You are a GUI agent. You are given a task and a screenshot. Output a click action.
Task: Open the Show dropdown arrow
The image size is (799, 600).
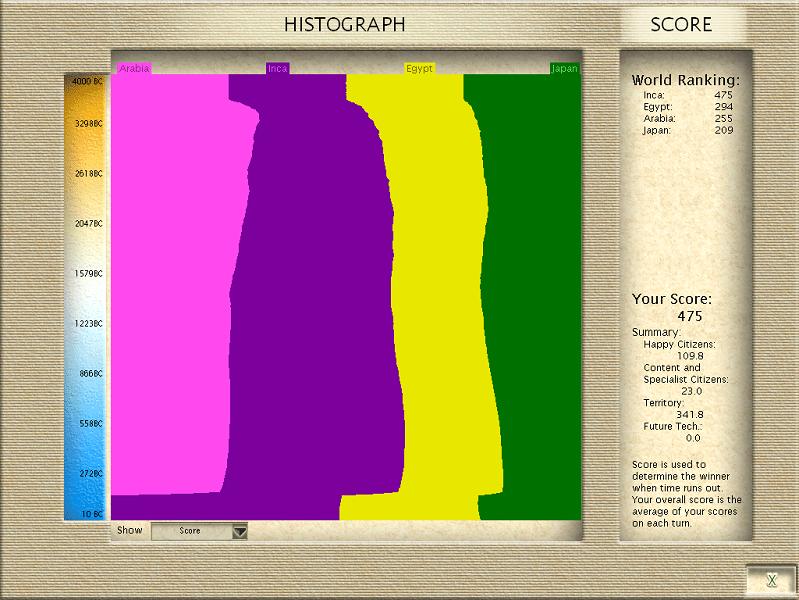coord(239,531)
